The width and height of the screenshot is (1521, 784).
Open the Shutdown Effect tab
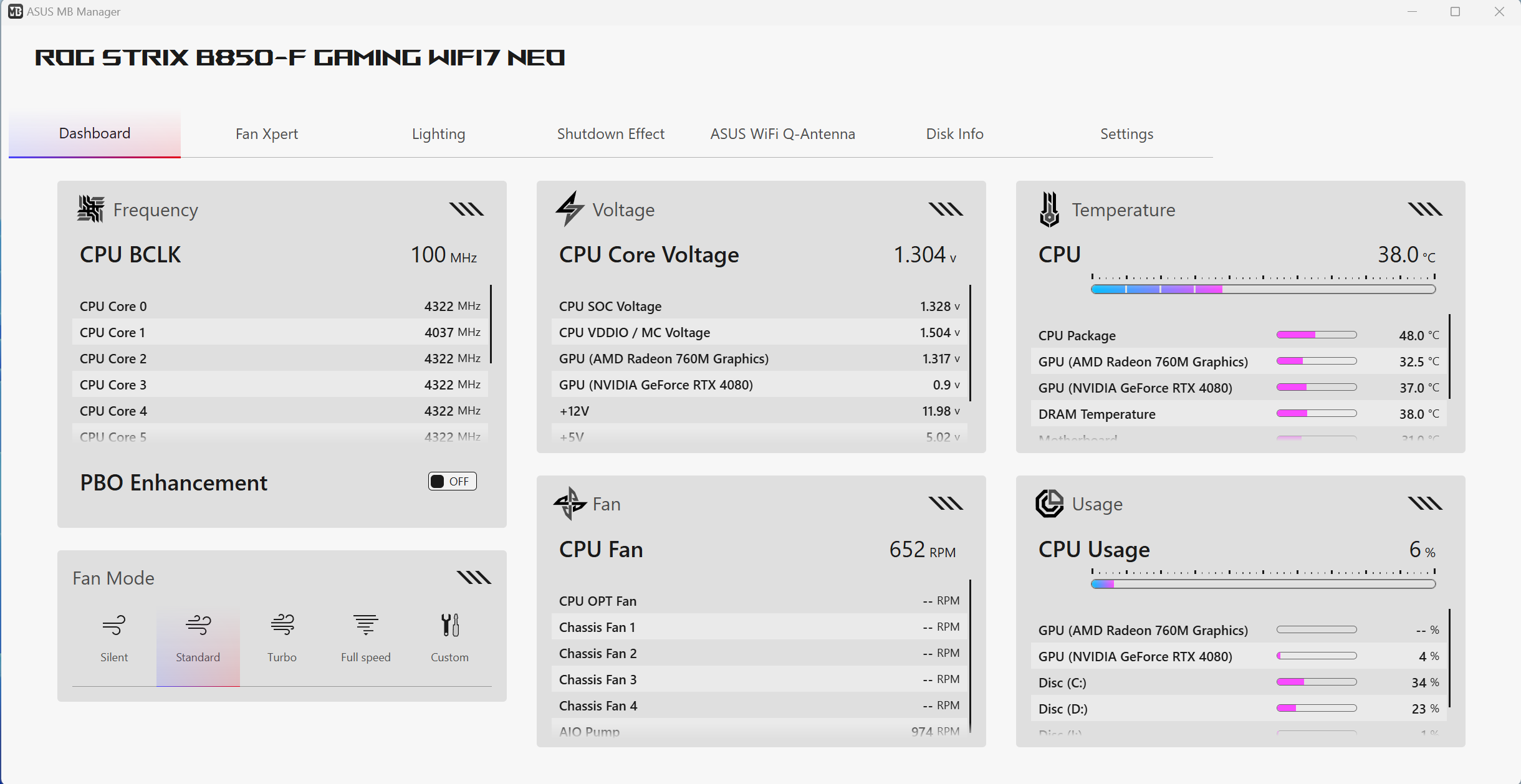[x=611, y=134]
